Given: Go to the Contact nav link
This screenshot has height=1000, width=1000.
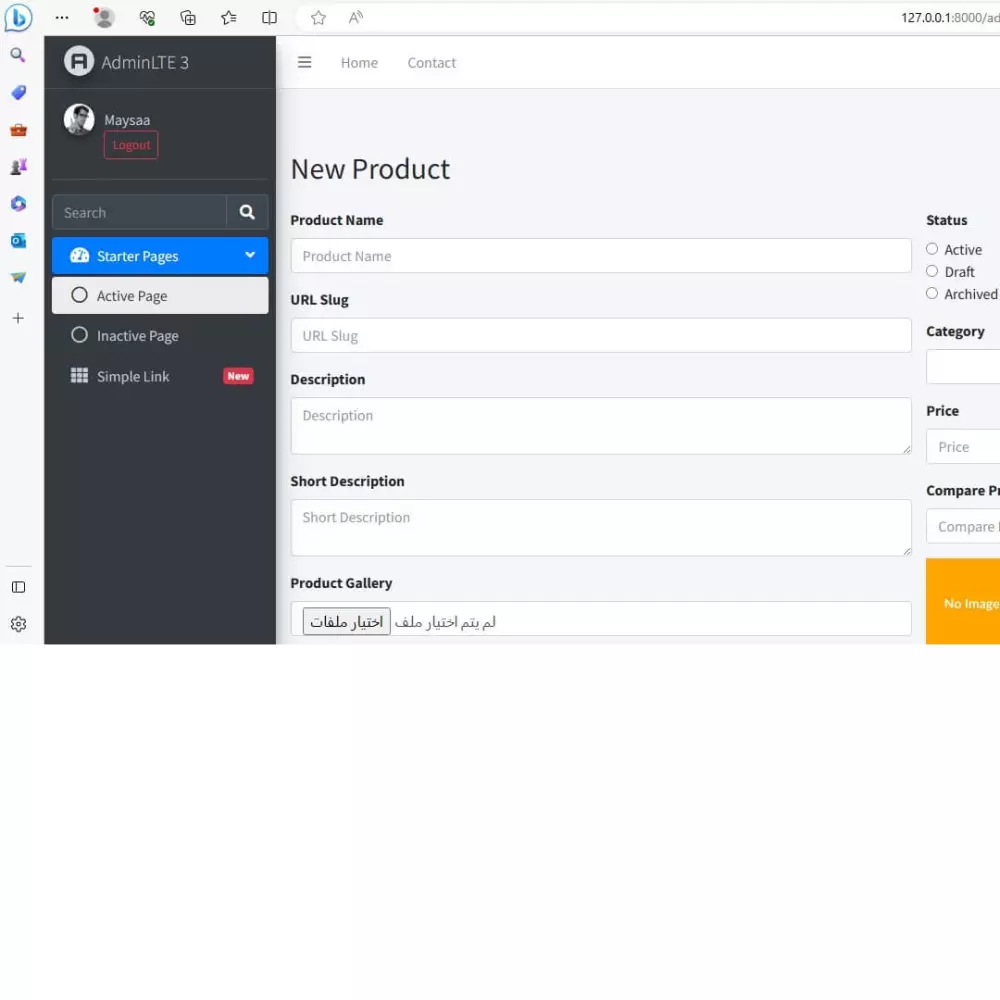Looking at the screenshot, I should pyautogui.click(x=432, y=62).
